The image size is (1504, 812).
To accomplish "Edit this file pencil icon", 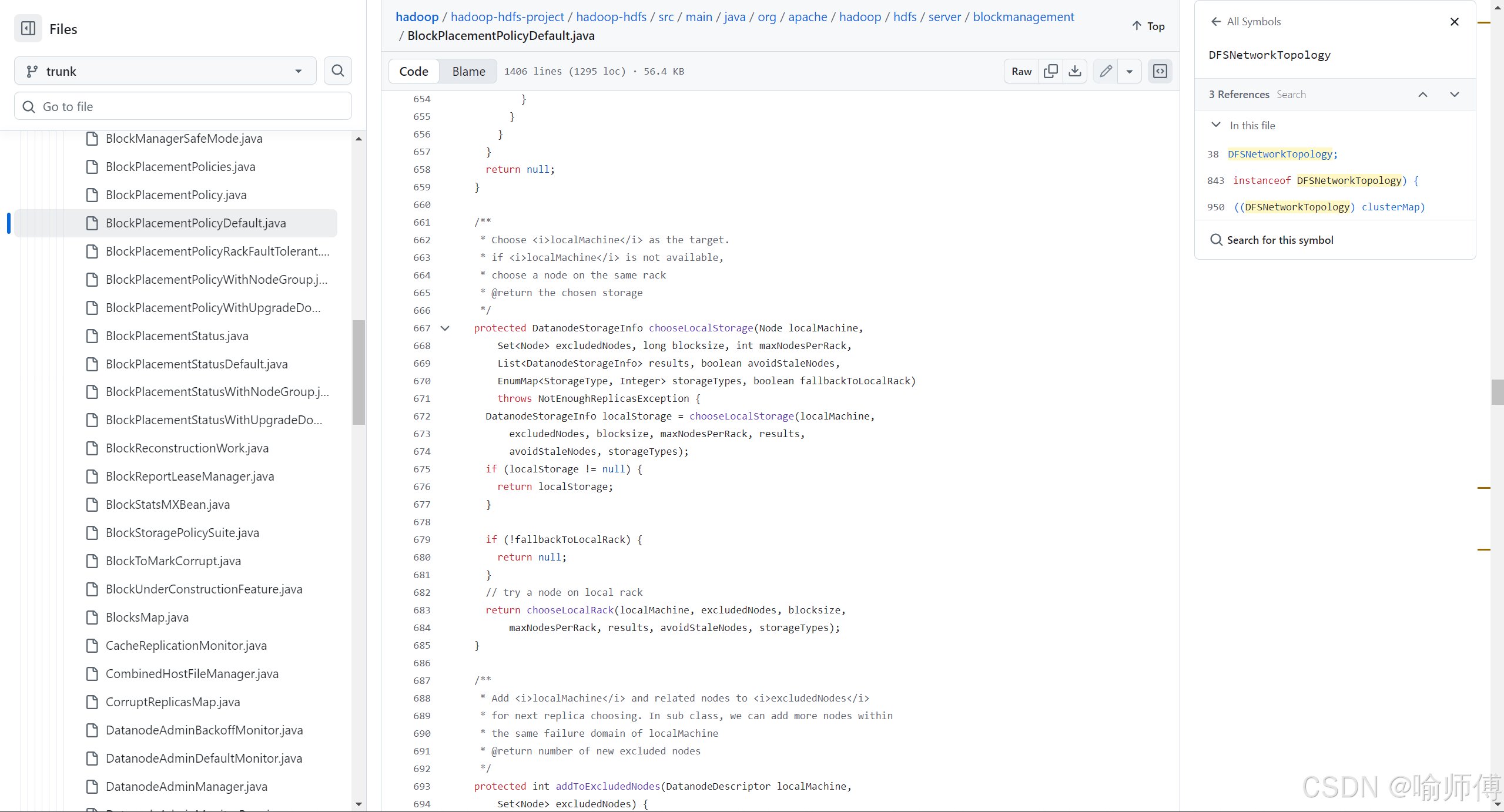I will coord(1106,71).
